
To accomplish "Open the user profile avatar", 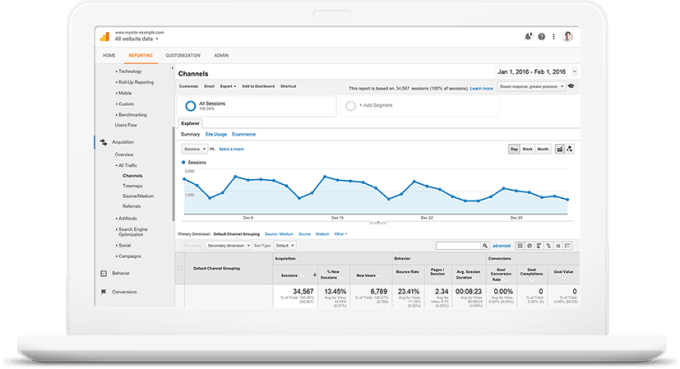I will (x=568, y=36).
